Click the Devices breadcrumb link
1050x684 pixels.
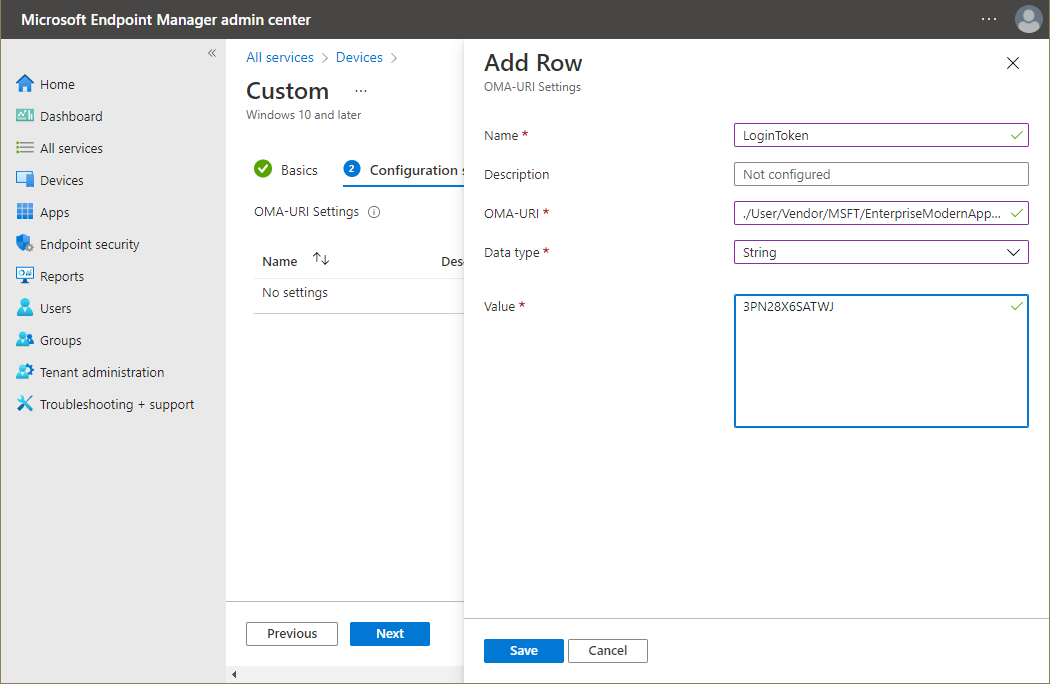359,58
